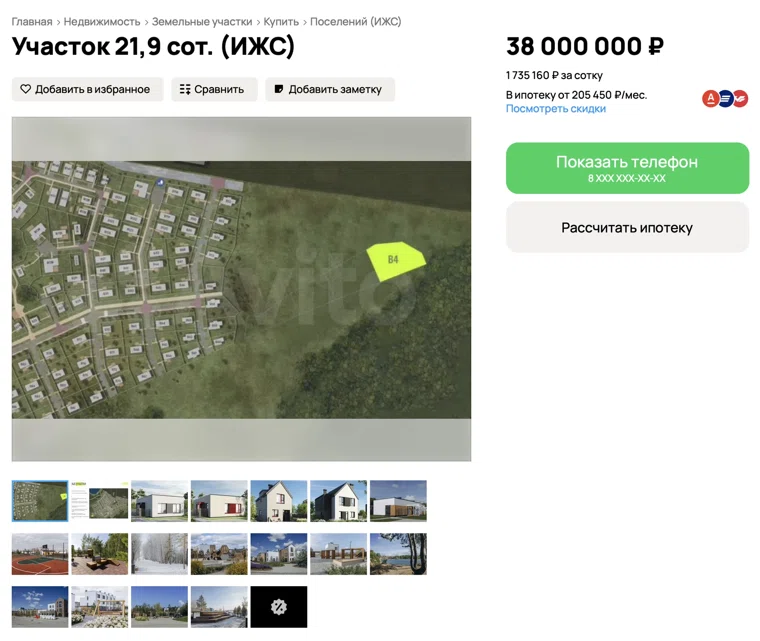Open Недвижимость breadcrumb link

pos(102,22)
